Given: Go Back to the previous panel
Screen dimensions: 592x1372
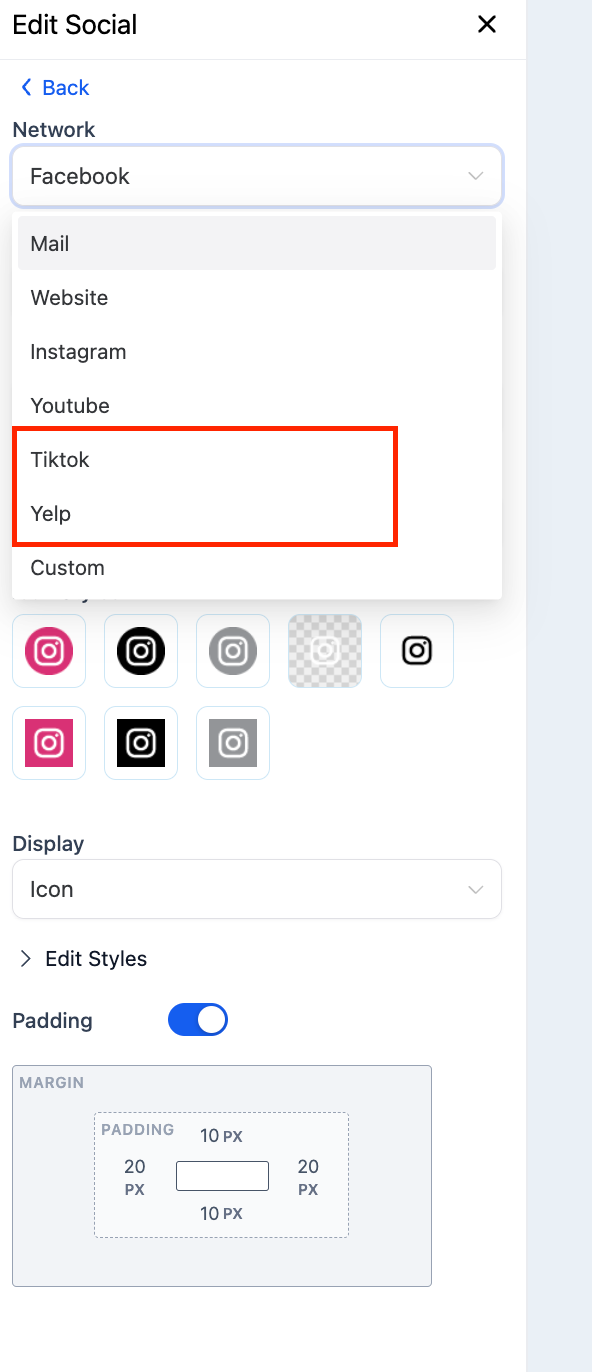Looking at the screenshot, I should pos(55,88).
